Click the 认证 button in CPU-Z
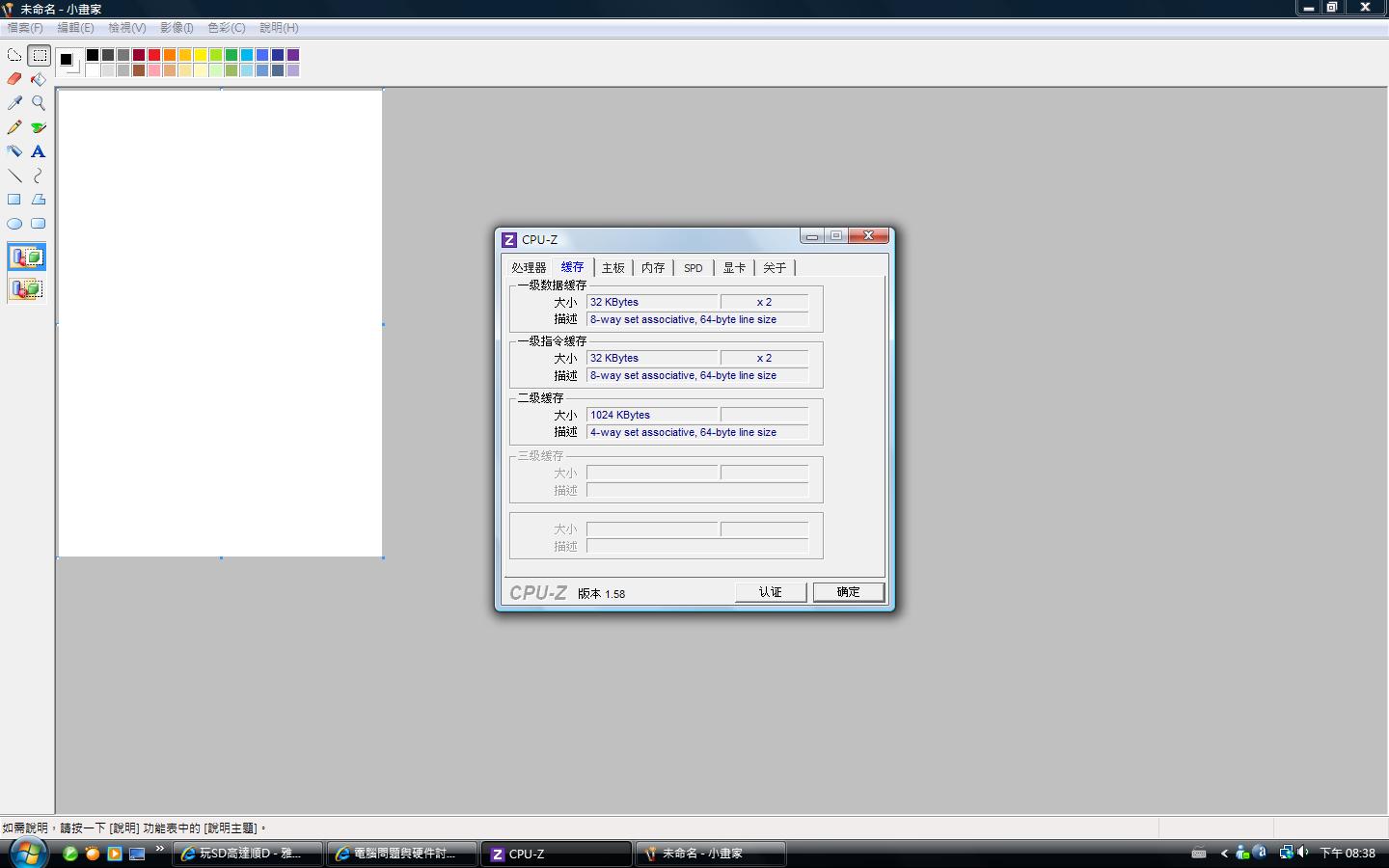 pyautogui.click(x=771, y=592)
